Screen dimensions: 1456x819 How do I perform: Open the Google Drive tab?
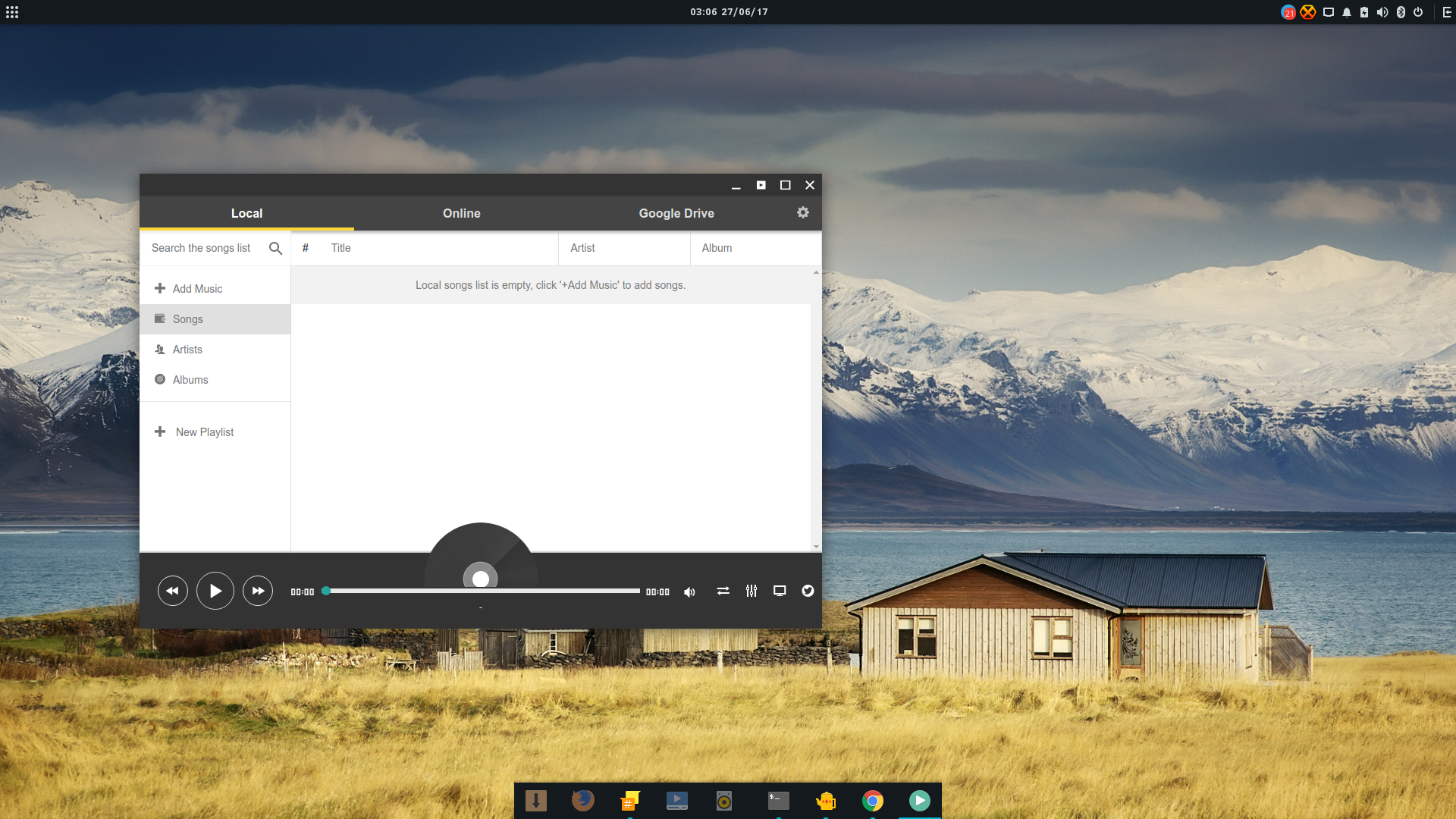(676, 213)
